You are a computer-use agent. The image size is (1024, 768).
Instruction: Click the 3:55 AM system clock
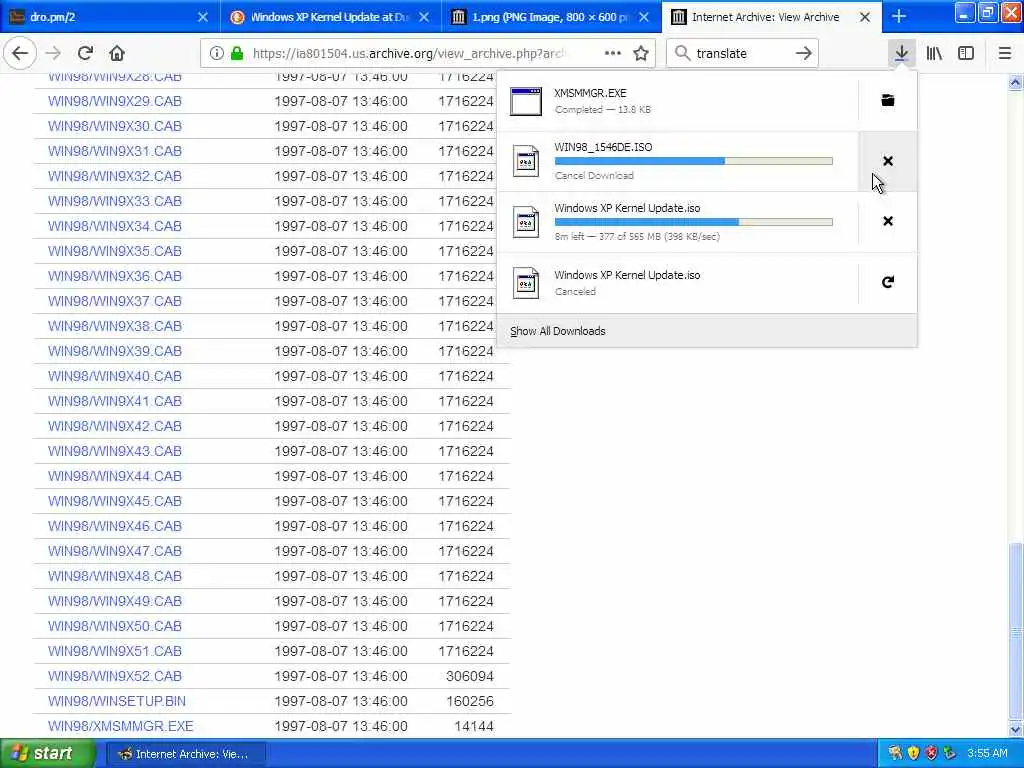(x=987, y=754)
